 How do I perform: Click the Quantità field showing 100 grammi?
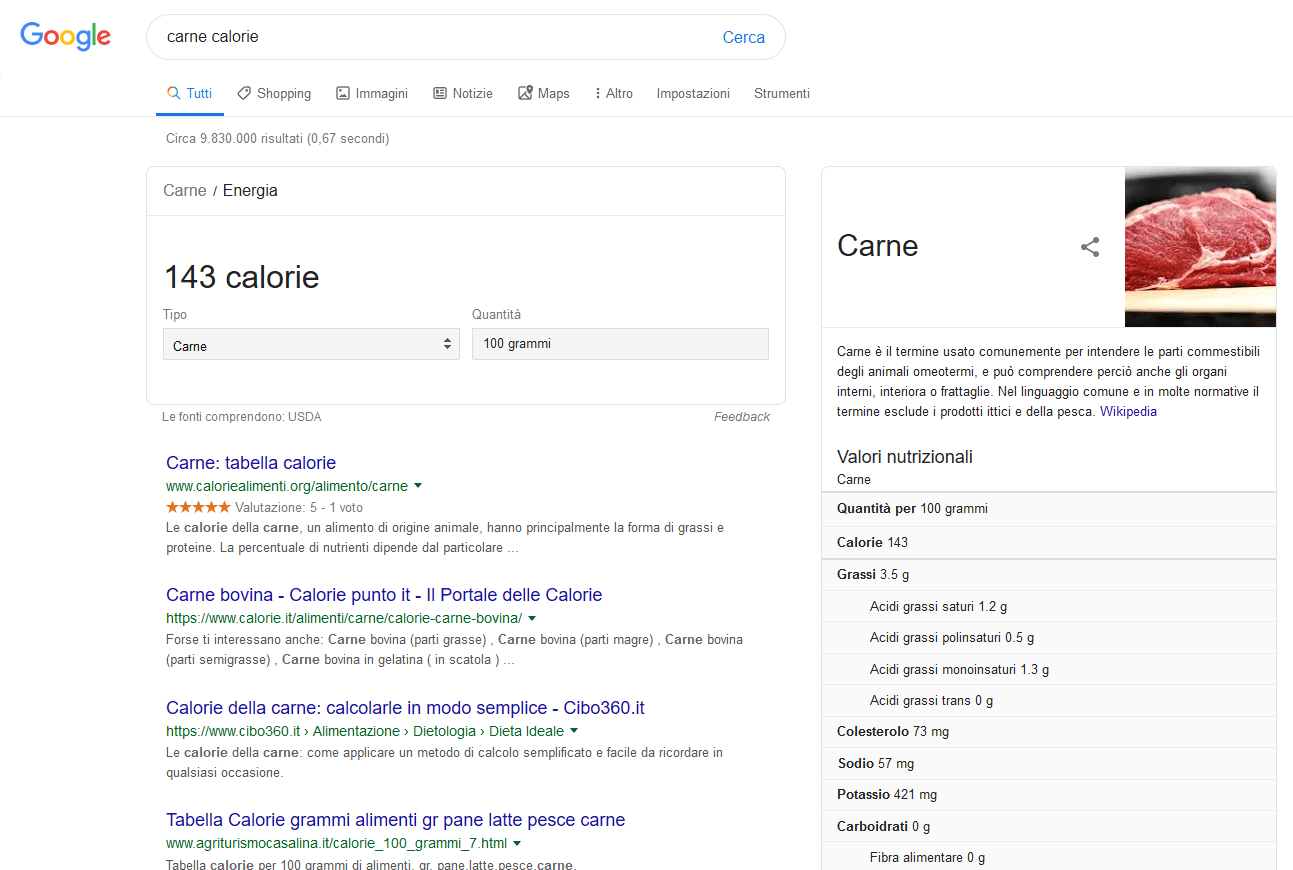(x=620, y=344)
